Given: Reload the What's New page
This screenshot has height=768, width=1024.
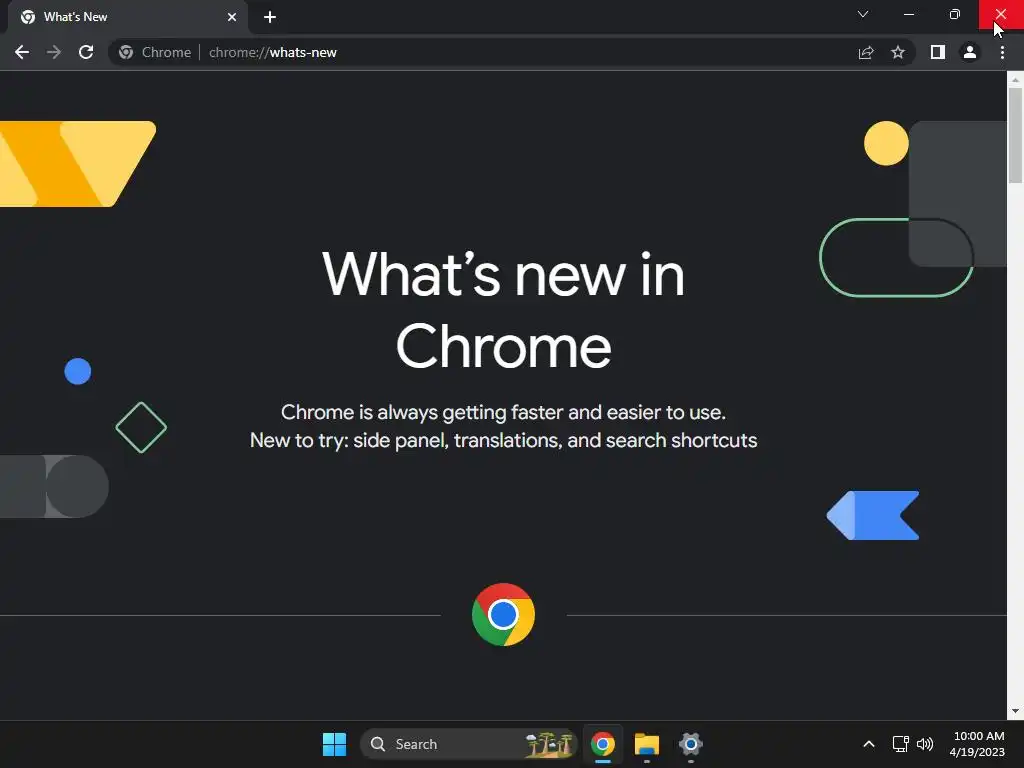Looking at the screenshot, I should [86, 52].
